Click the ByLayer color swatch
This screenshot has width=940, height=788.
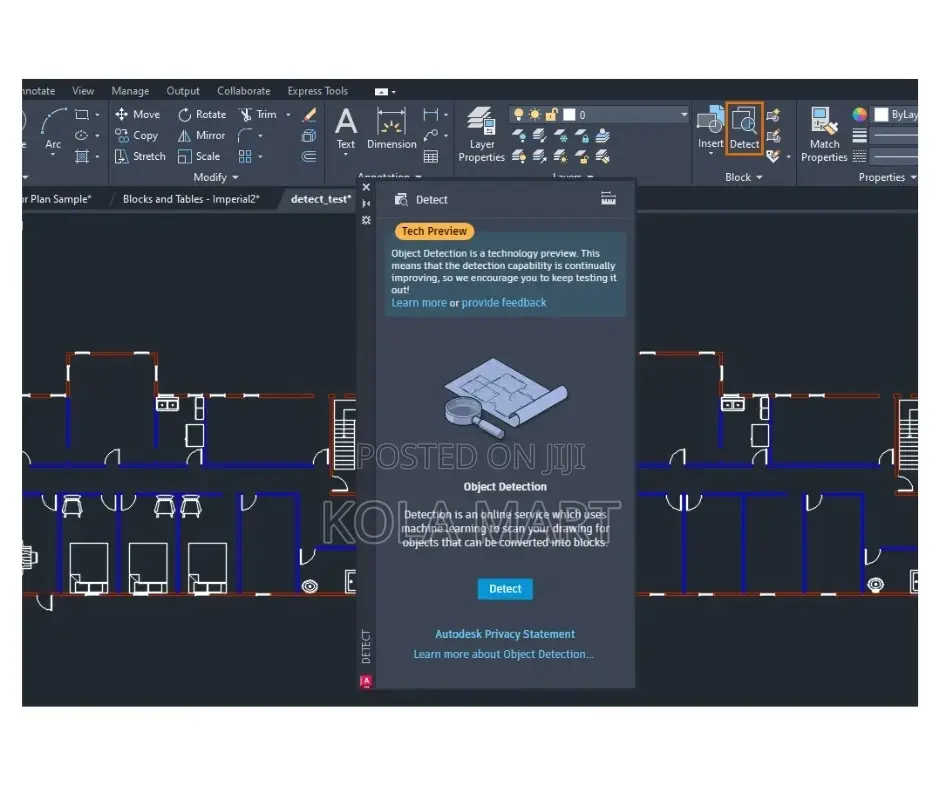[881, 114]
